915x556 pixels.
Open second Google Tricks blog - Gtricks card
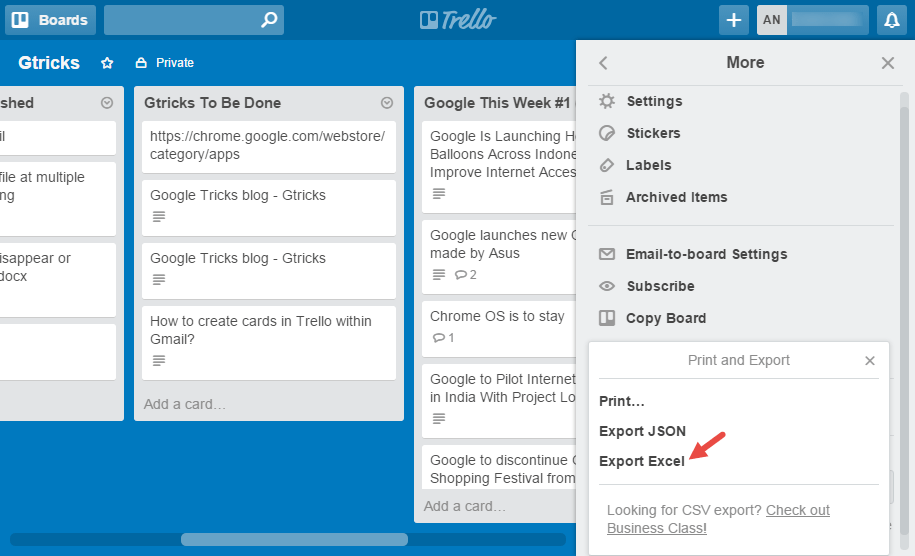(268, 271)
